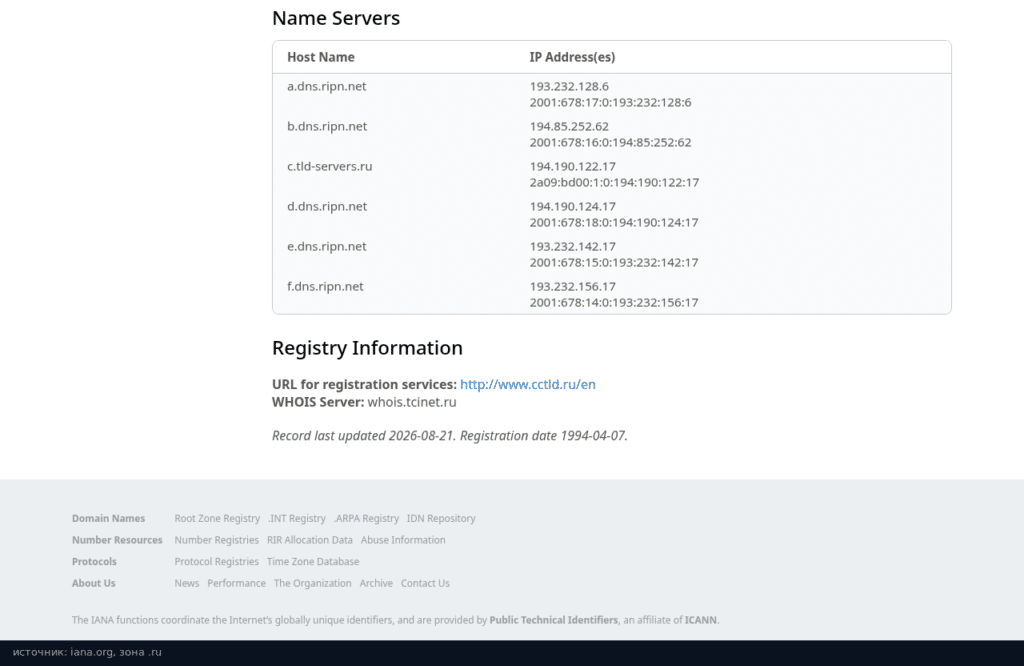Open Number Registries footer link
Image resolution: width=1024 pixels, height=666 pixels.
(216, 540)
